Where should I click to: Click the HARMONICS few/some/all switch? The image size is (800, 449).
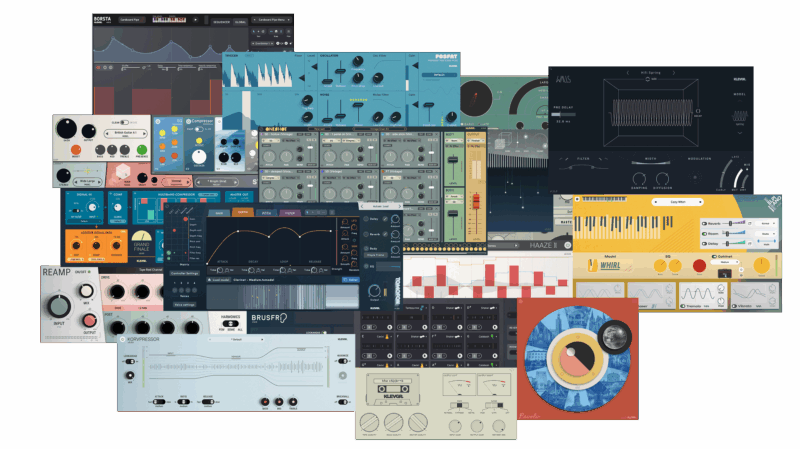(231, 324)
